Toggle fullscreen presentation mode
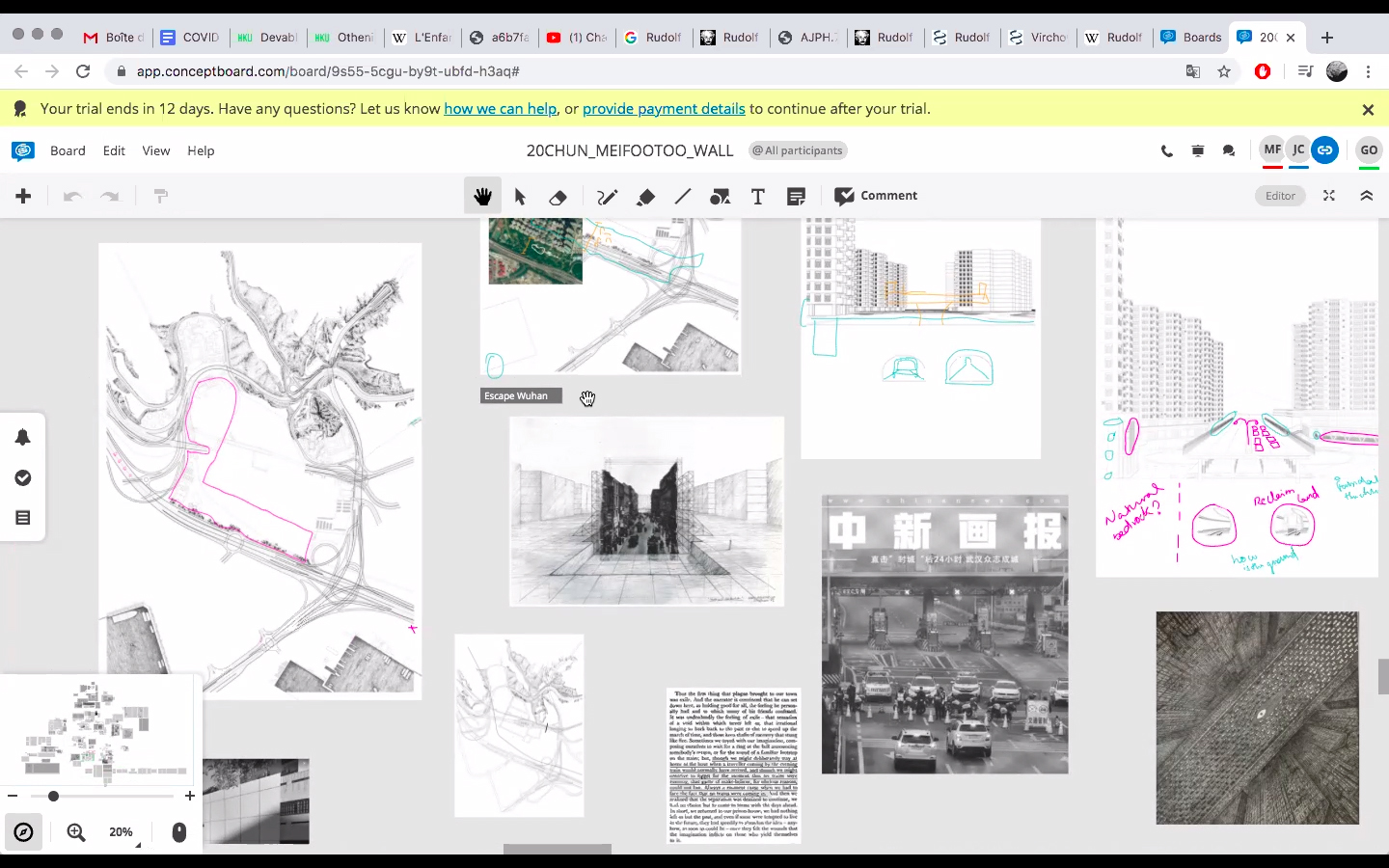 pos(1329,196)
